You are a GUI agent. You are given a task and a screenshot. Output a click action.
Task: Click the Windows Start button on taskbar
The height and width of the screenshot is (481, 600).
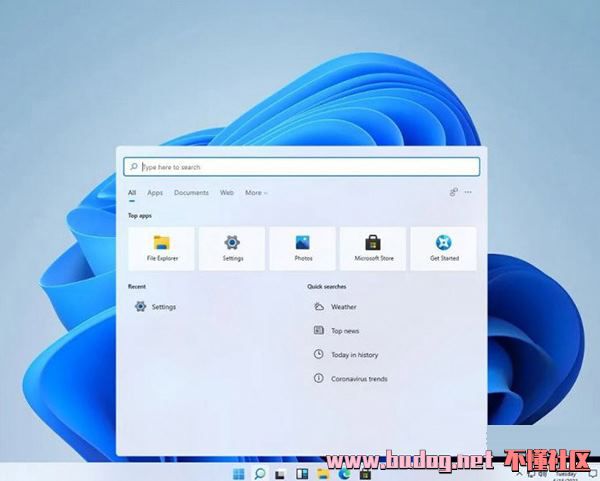[x=239, y=472]
